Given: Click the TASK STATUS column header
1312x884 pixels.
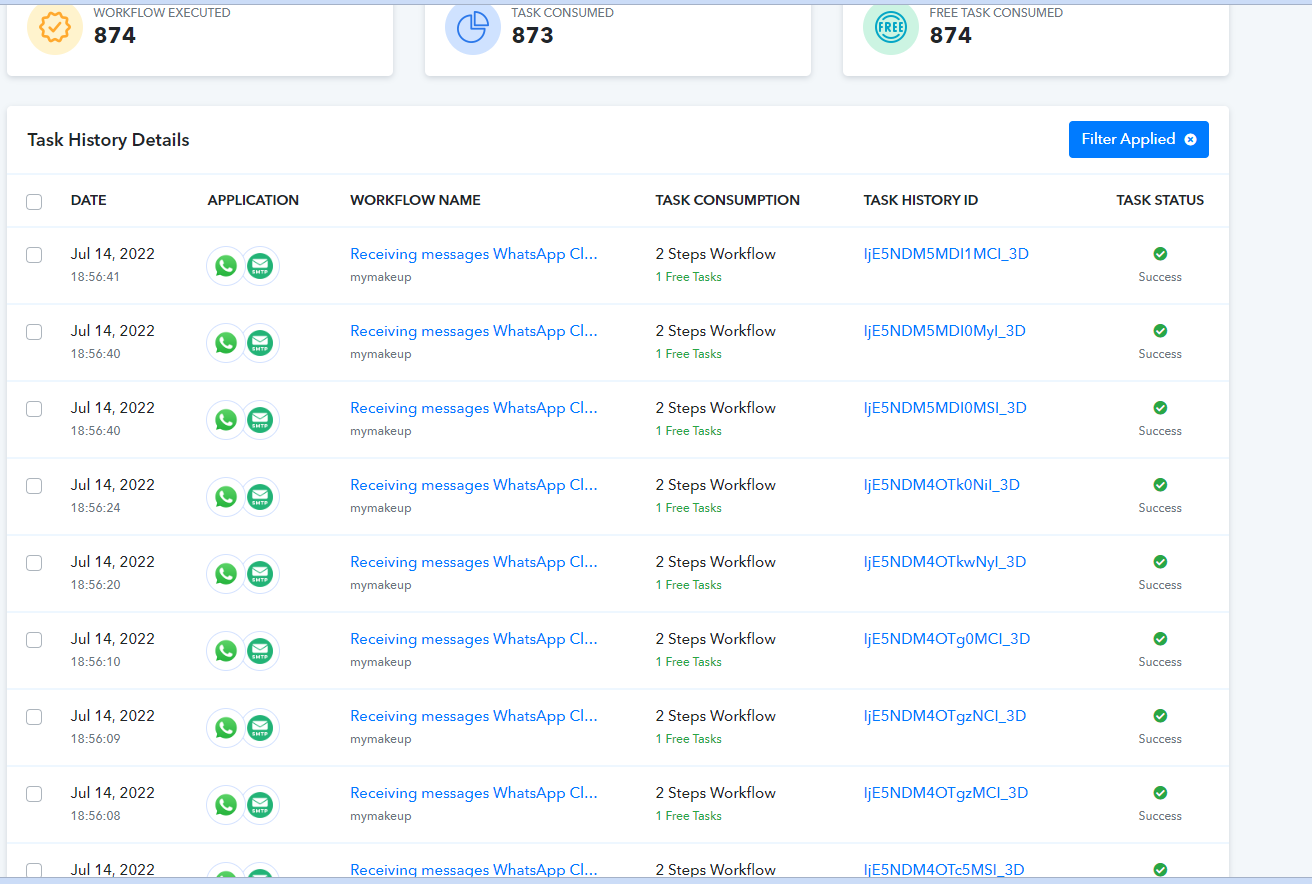Looking at the screenshot, I should 1160,200.
